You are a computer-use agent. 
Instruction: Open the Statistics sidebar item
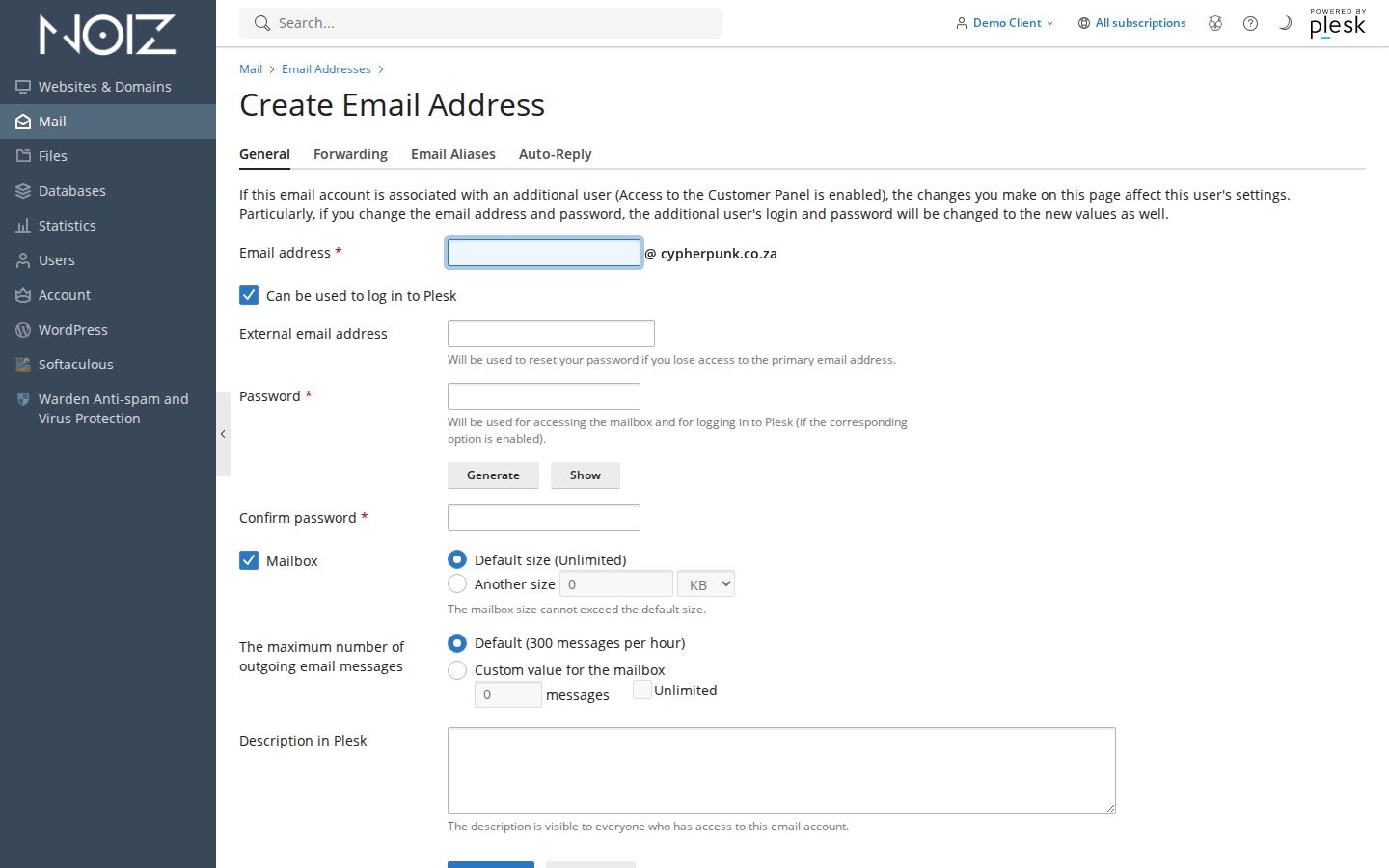tap(108, 226)
